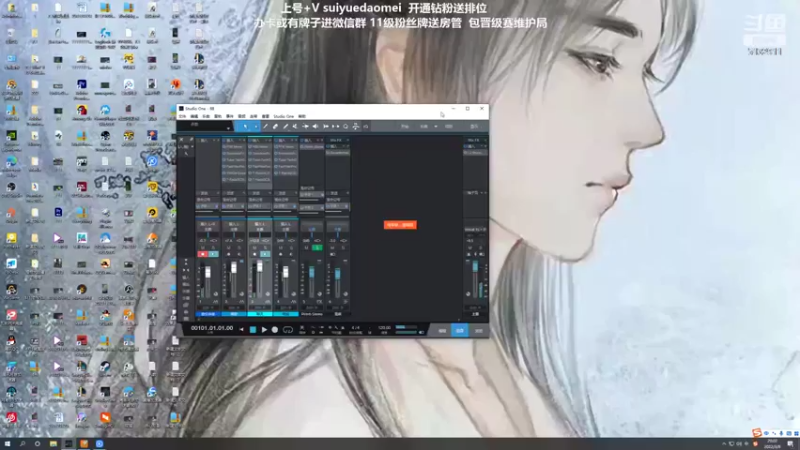800x450 pixels.
Task: Turn off the green Solo on channel 5
Action: pos(317,247)
